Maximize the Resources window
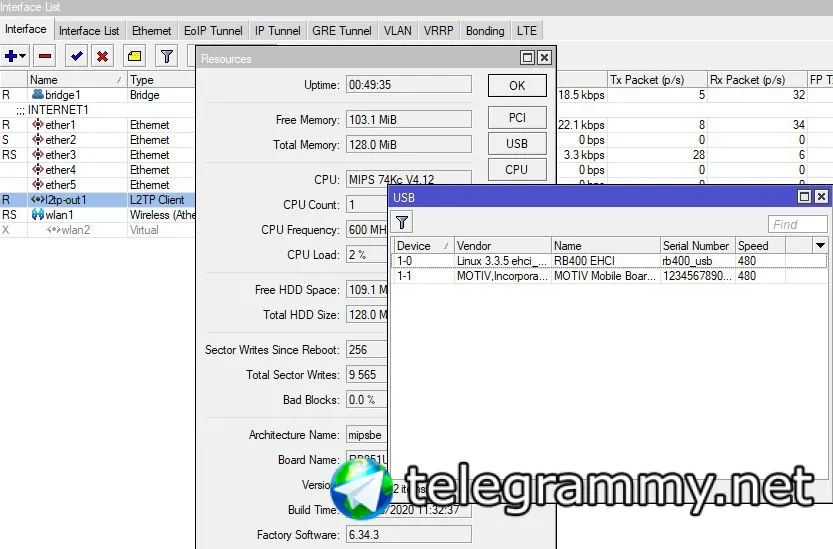 tap(527, 57)
